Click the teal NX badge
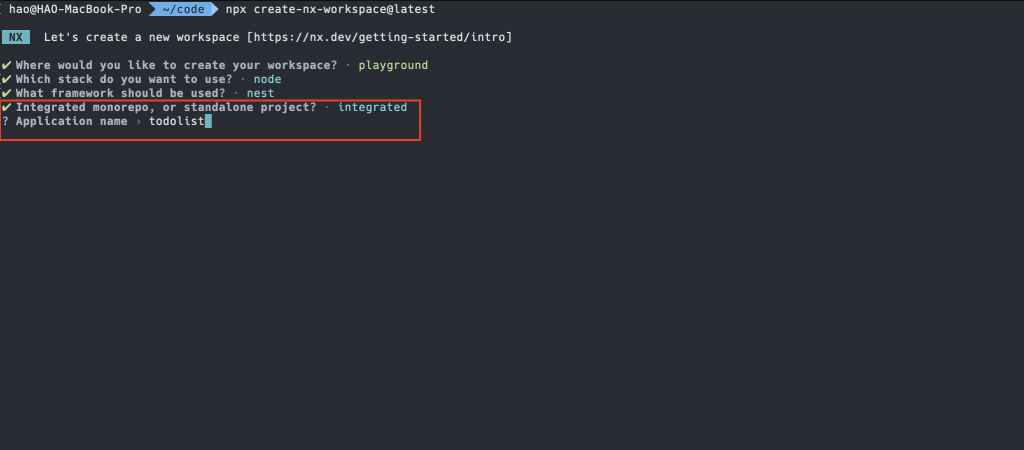Viewport: 1024px width, 450px height. tap(16, 37)
